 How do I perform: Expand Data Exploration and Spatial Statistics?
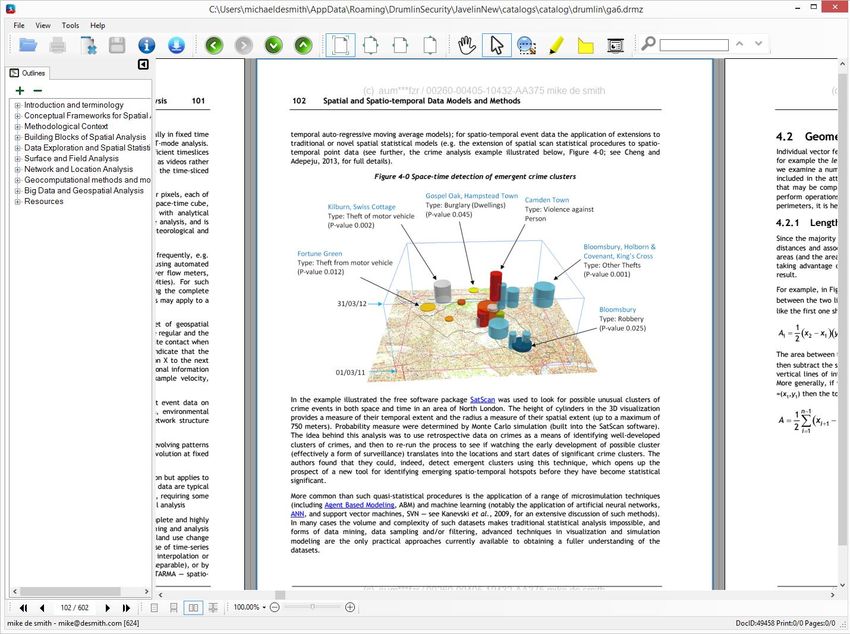[x=17, y=148]
